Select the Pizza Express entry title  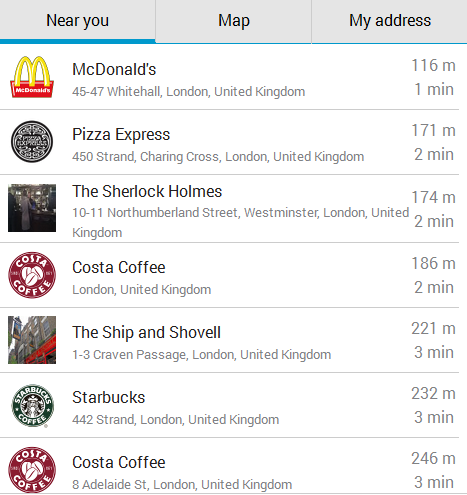click(x=121, y=135)
